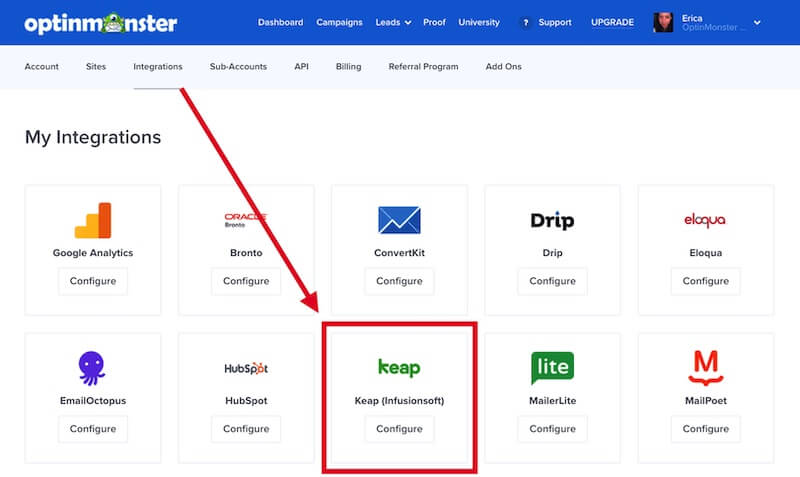Select the Integrations tab
This screenshot has height=477, width=800.
coord(158,67)
